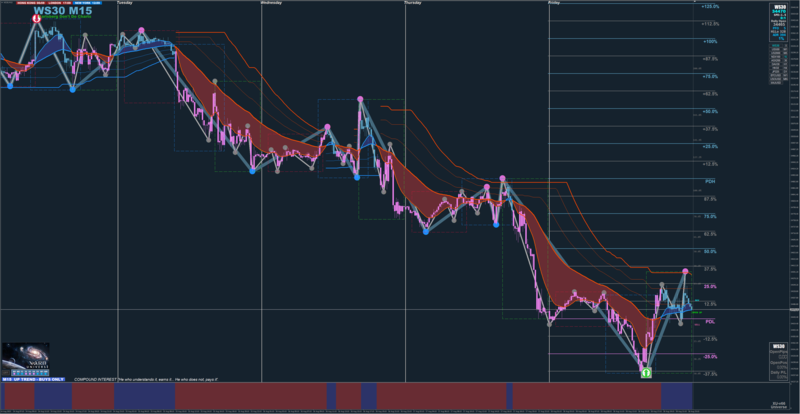This screenshot has height=414, width=800.
Task: Open the WS30 OpenPips profit panel
Action: 779,360
